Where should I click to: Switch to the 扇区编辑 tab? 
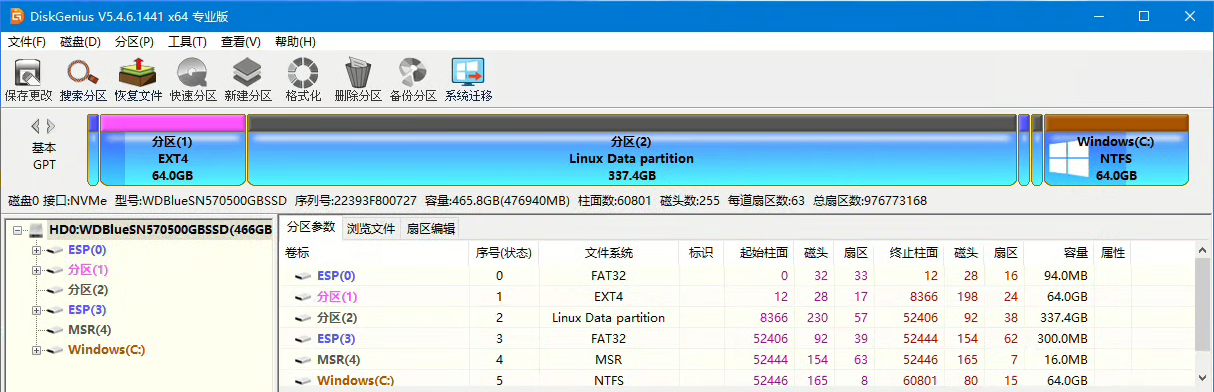[431, 228]
